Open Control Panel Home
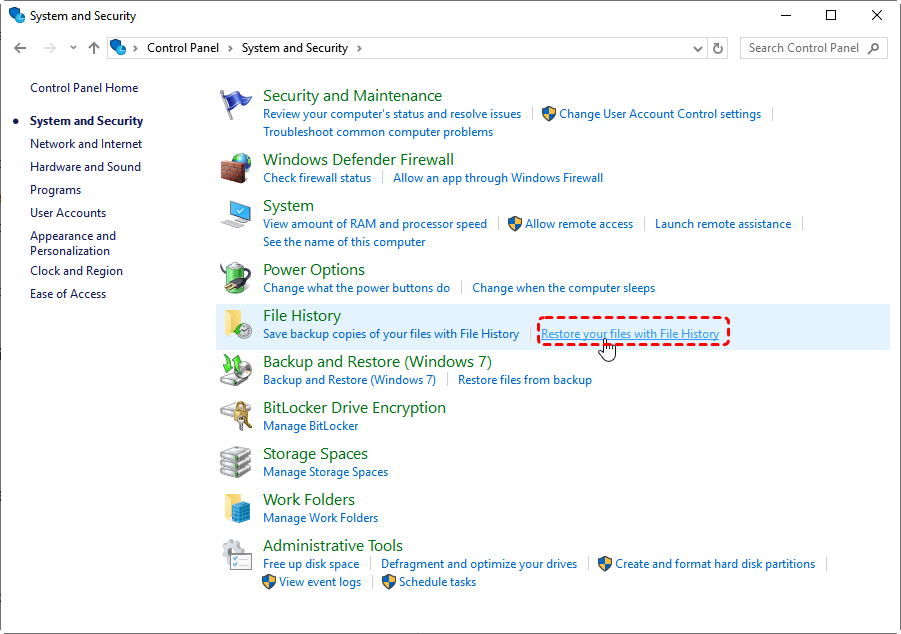The height and width of the screenshot is (634, 901). pos(84,88)
